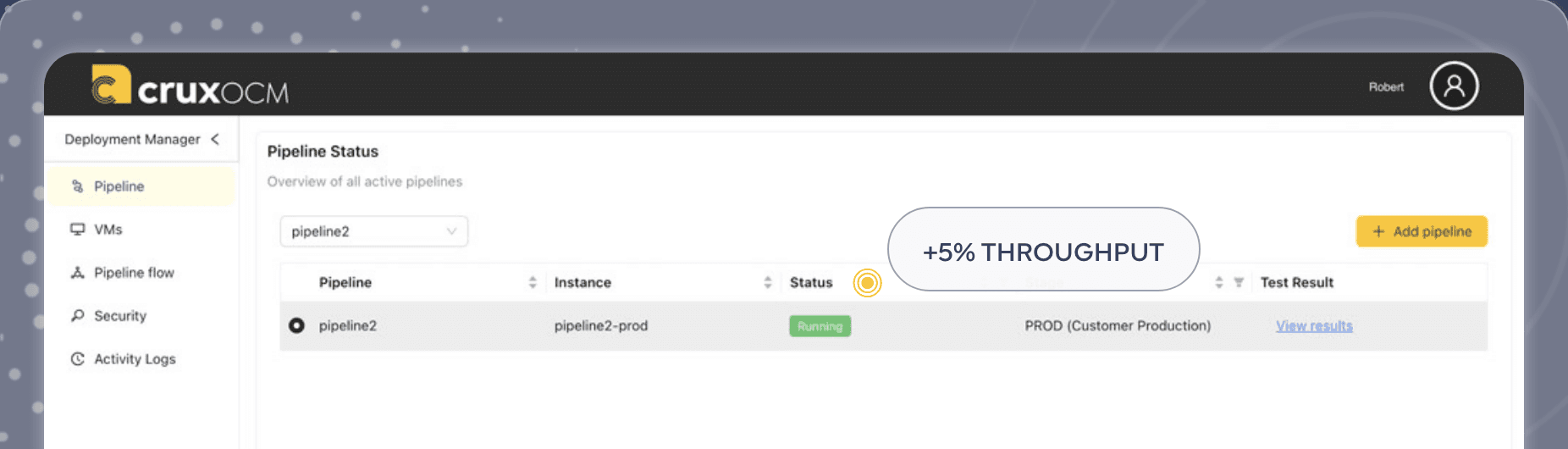Open the pipeline2 dropdown selector
1568x449 pixels.
click(x=373, y=231)
